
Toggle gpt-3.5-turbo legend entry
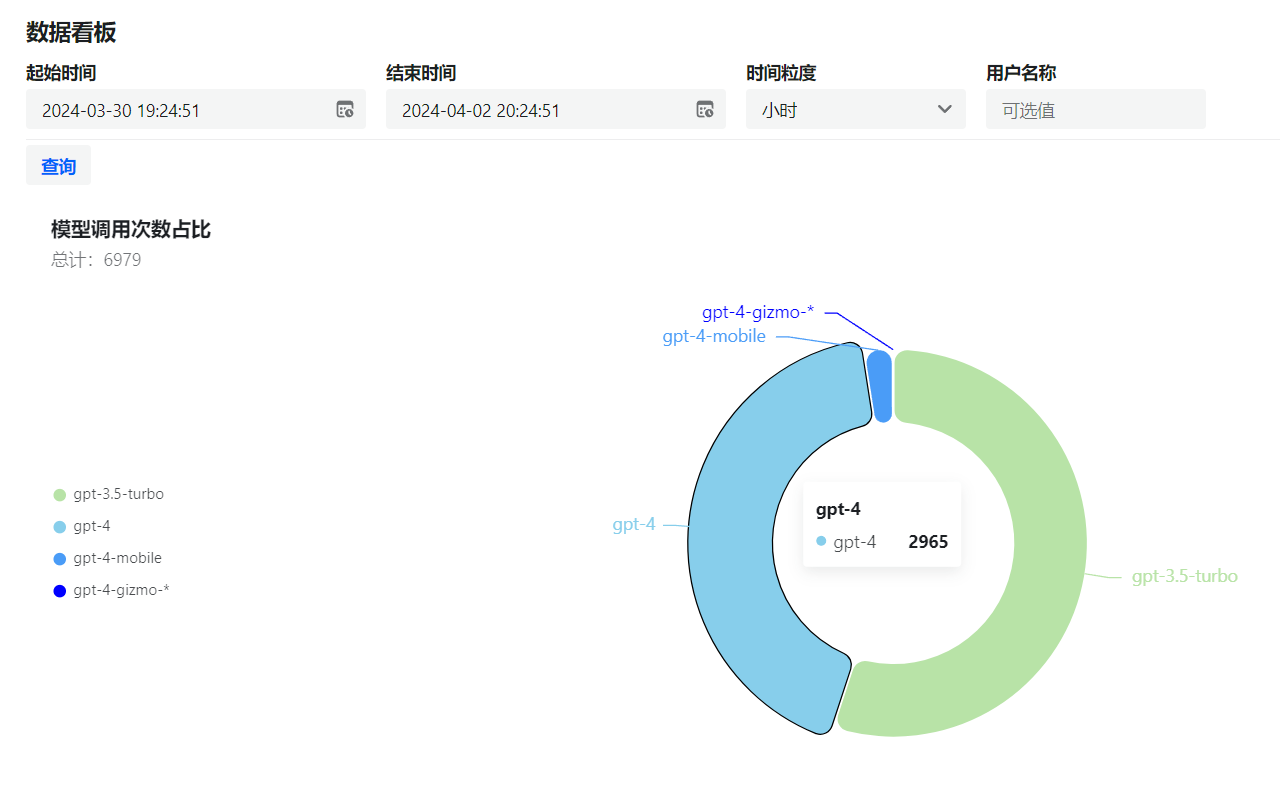[109, 494]
